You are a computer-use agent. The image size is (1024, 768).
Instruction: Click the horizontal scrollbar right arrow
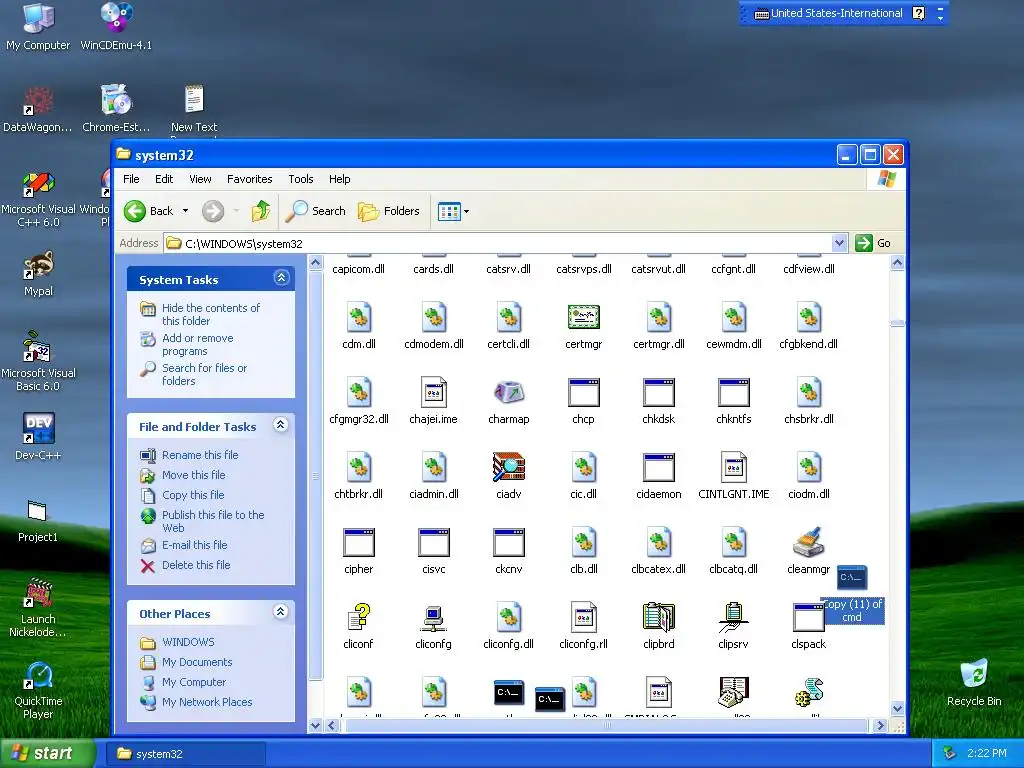click(x=880, y=726)
